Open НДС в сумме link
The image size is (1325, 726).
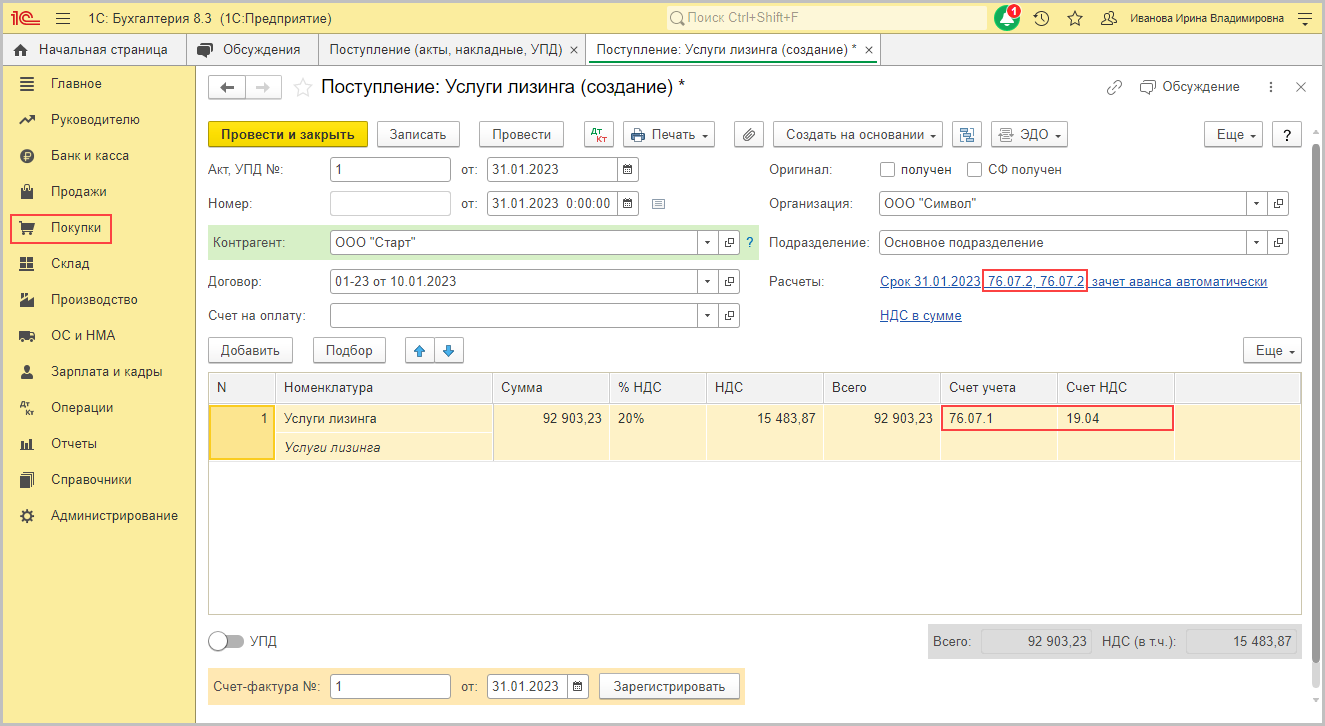[x=920, y=315]
